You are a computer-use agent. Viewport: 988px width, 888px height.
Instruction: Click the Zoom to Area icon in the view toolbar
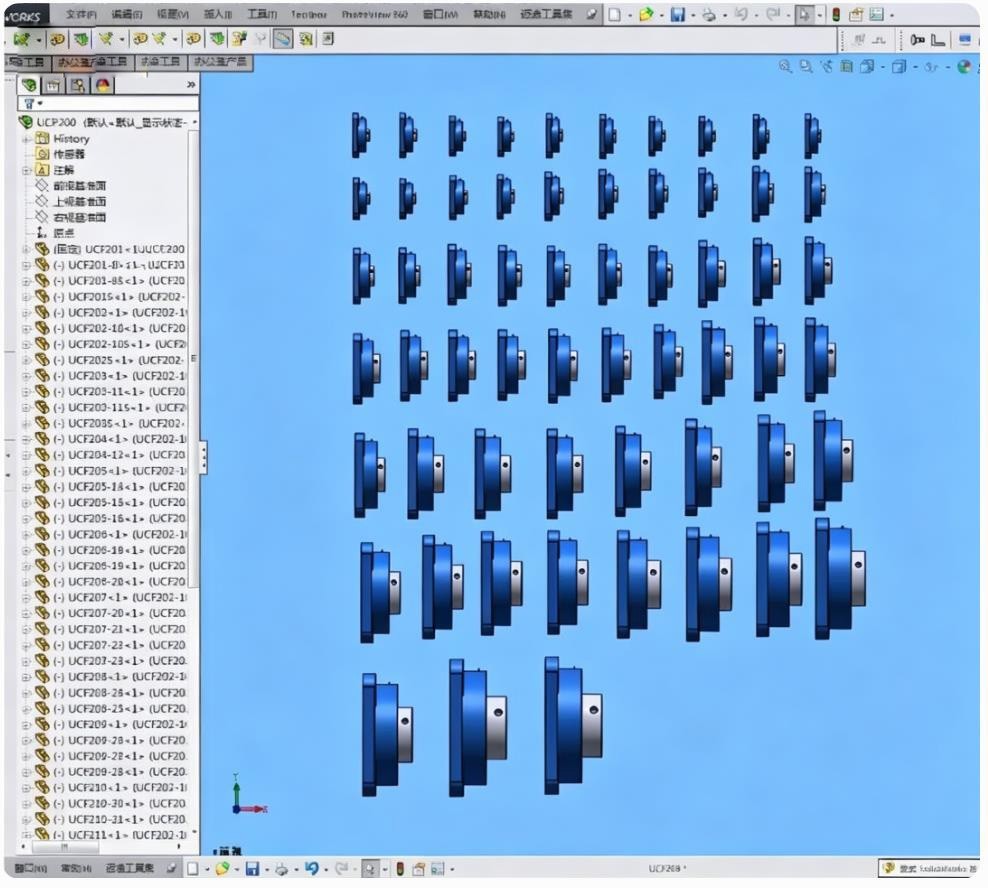click(x=806, y=66)
